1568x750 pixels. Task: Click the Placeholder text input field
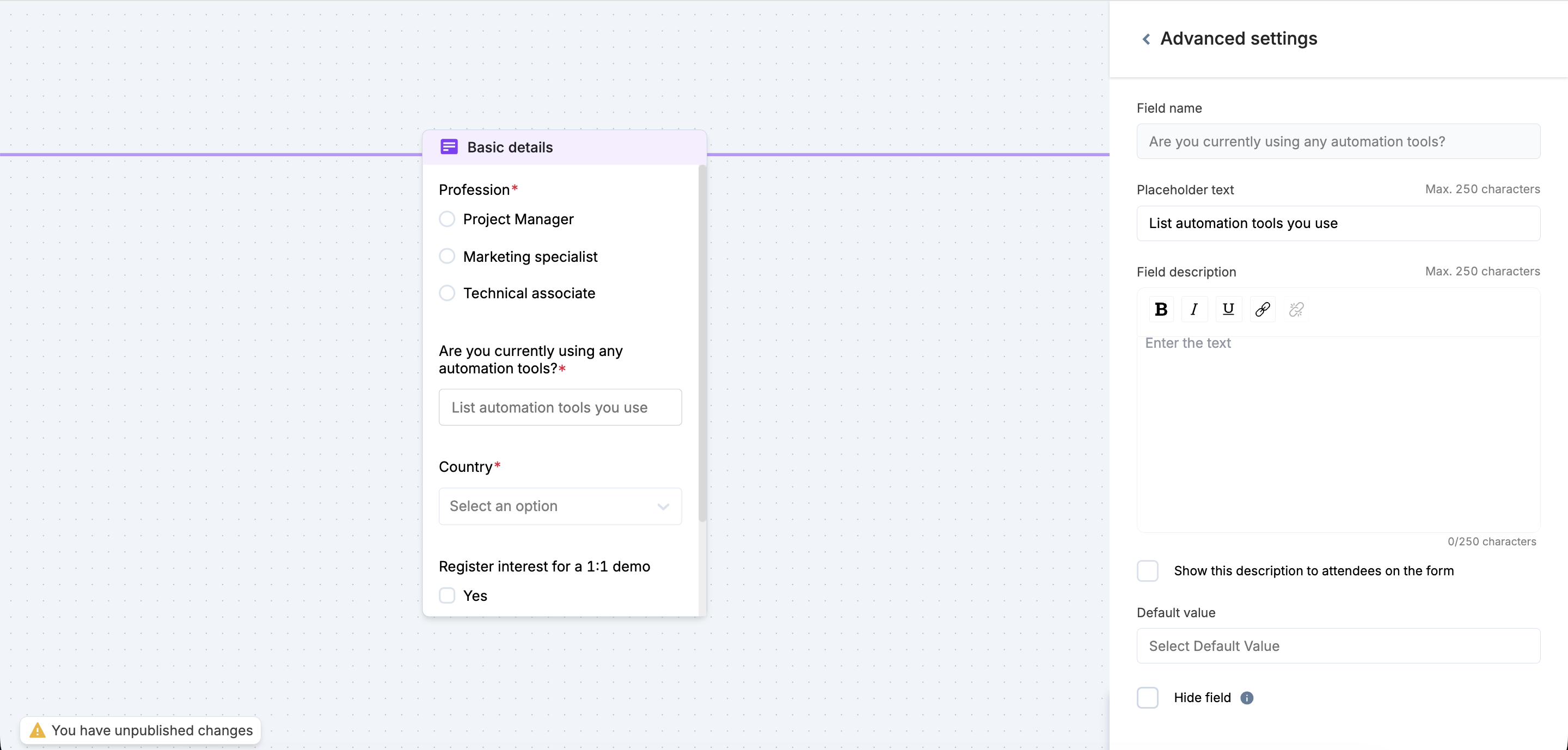[1338, 223]
